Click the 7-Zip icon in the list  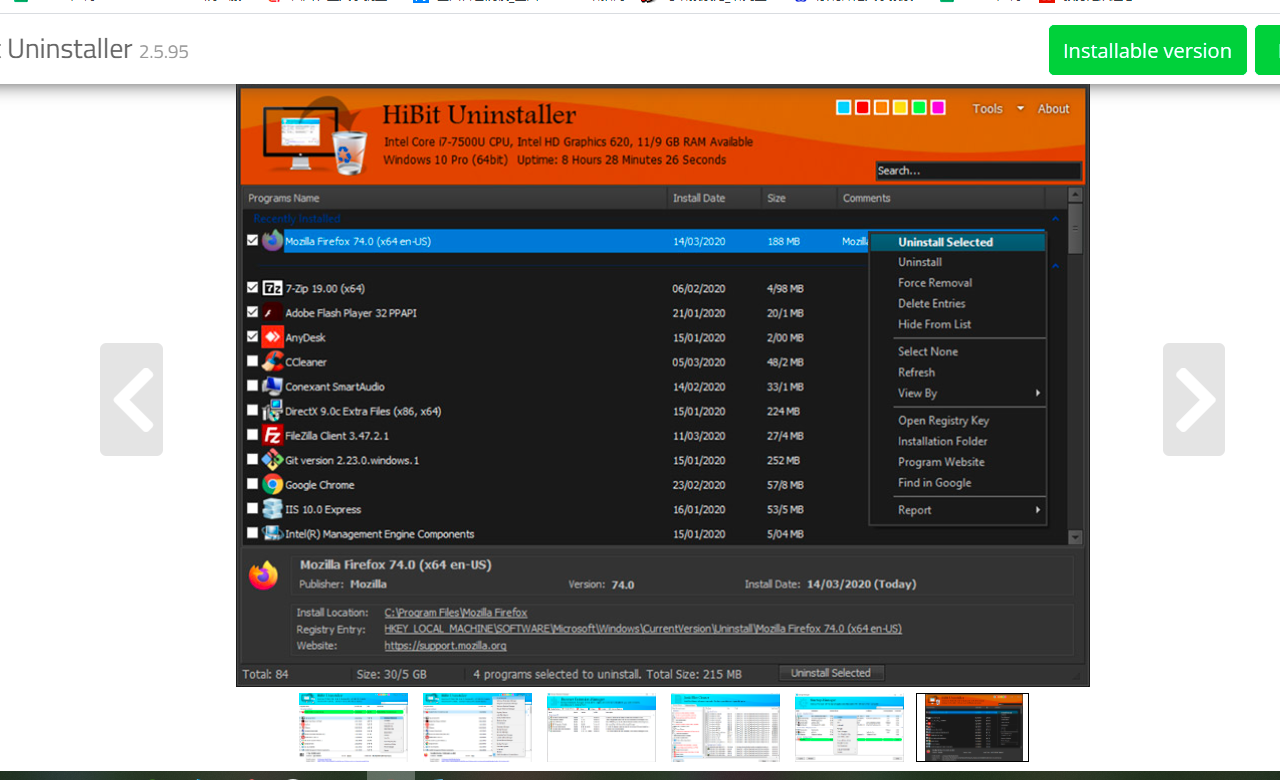point(271,287)
